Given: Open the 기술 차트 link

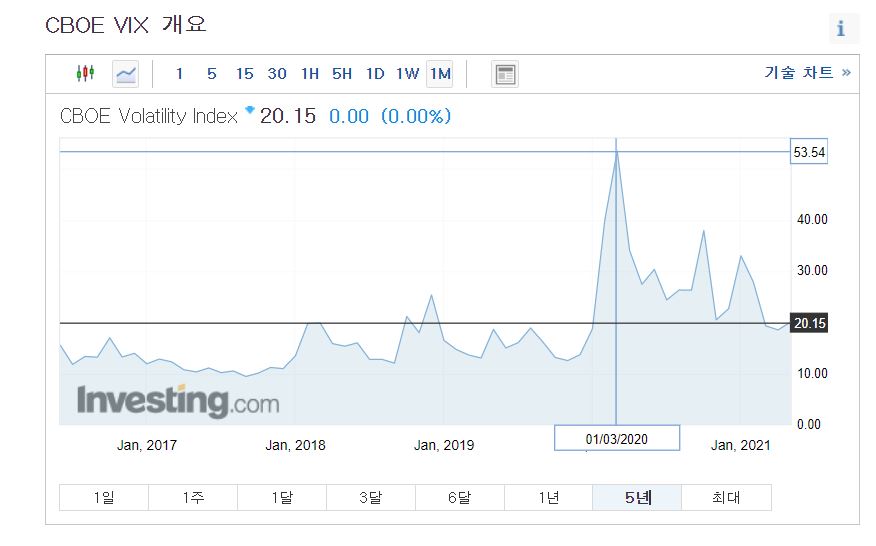Looking at the screenshot, I should pos(808,73).
